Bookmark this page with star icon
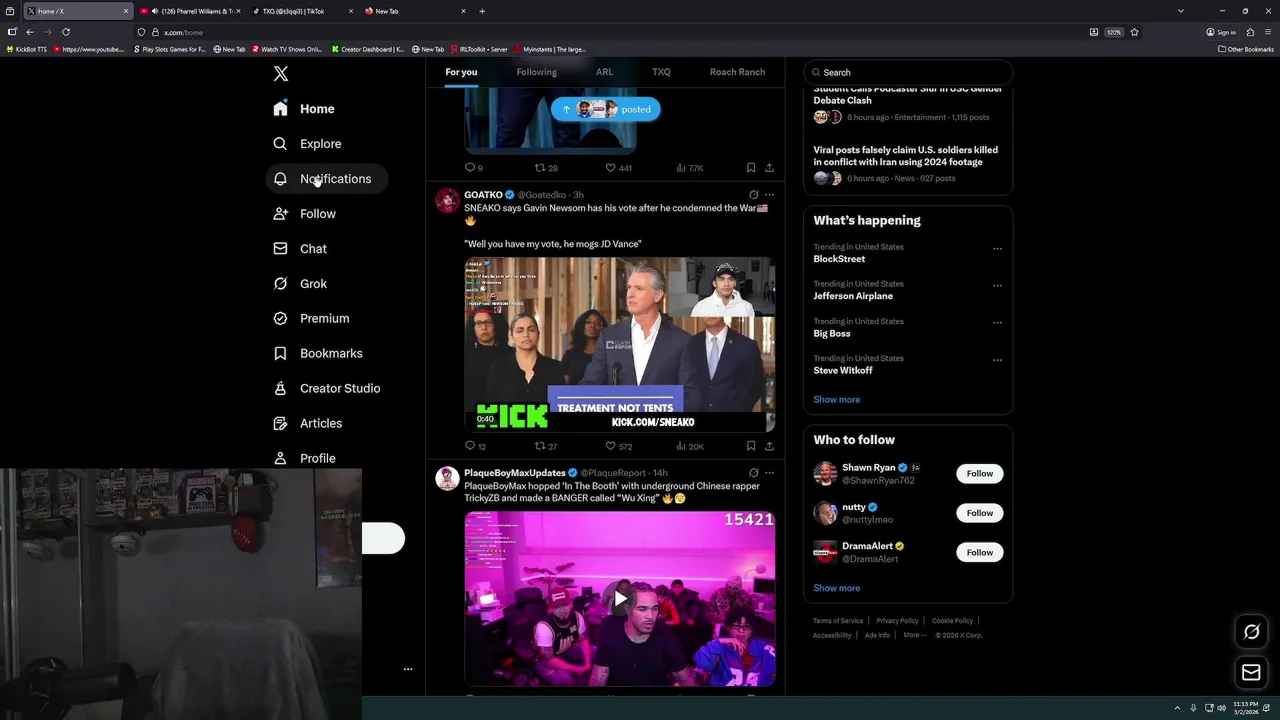This screenshot has height=720, width=1280. 1134,32
